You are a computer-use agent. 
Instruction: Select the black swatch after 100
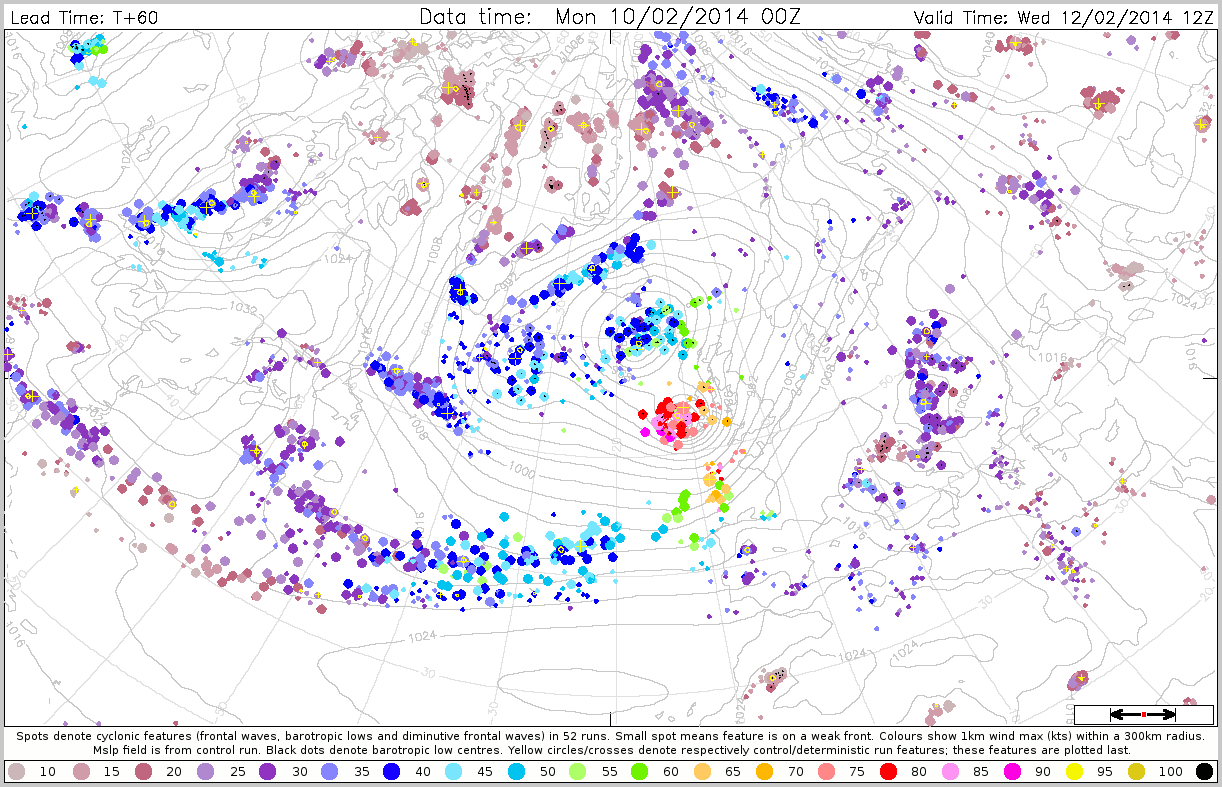coord(1203,771)
